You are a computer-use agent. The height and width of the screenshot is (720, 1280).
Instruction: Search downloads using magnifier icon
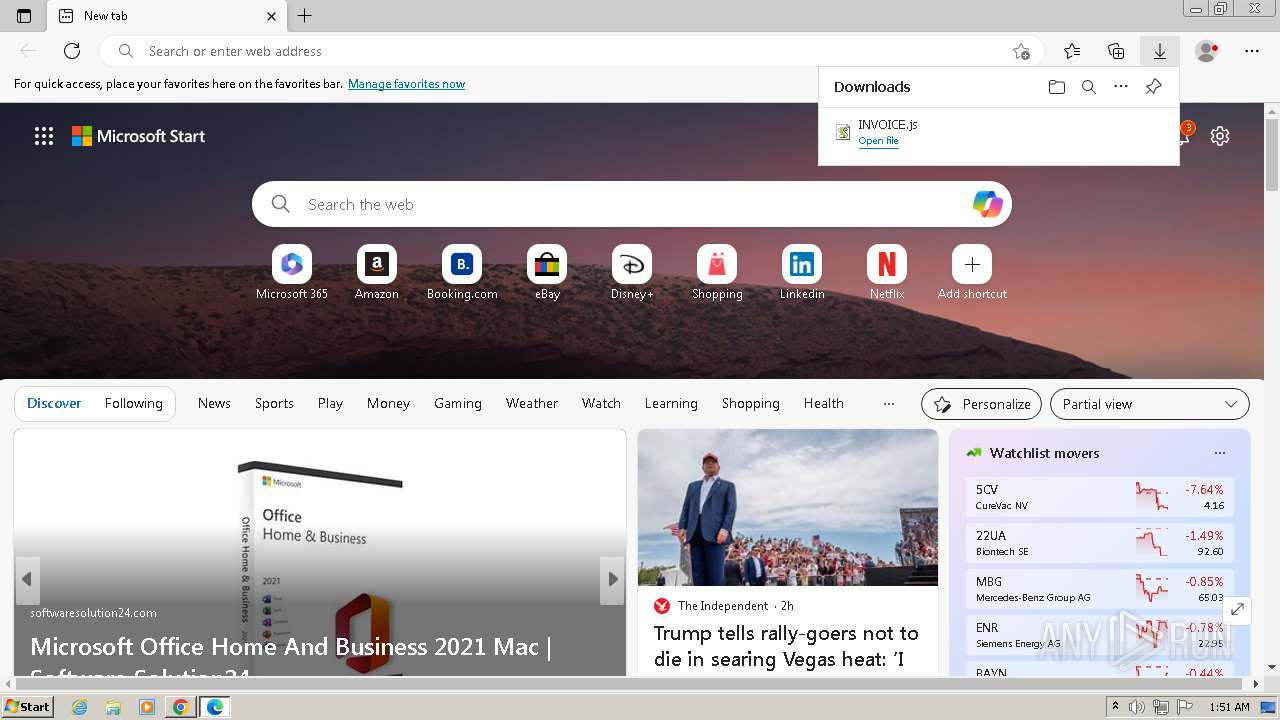[x=1089, y=87]
